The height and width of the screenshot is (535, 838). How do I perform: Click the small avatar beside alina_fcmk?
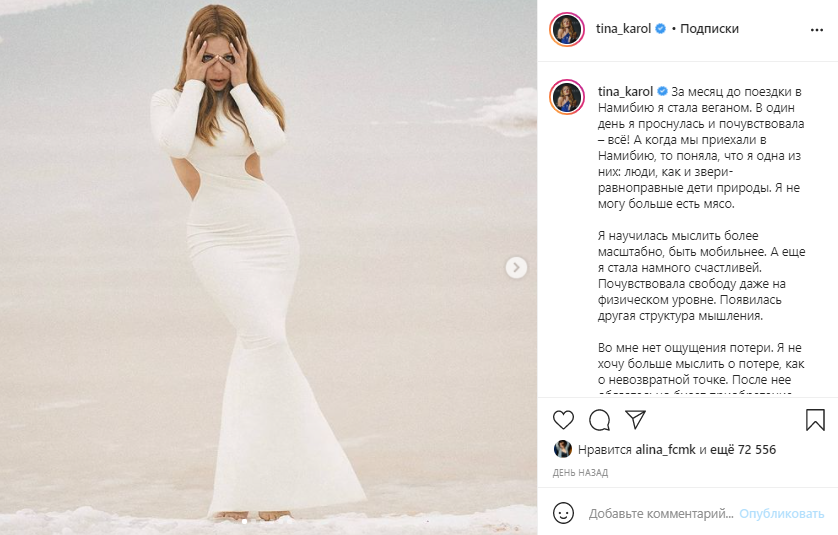563,450
